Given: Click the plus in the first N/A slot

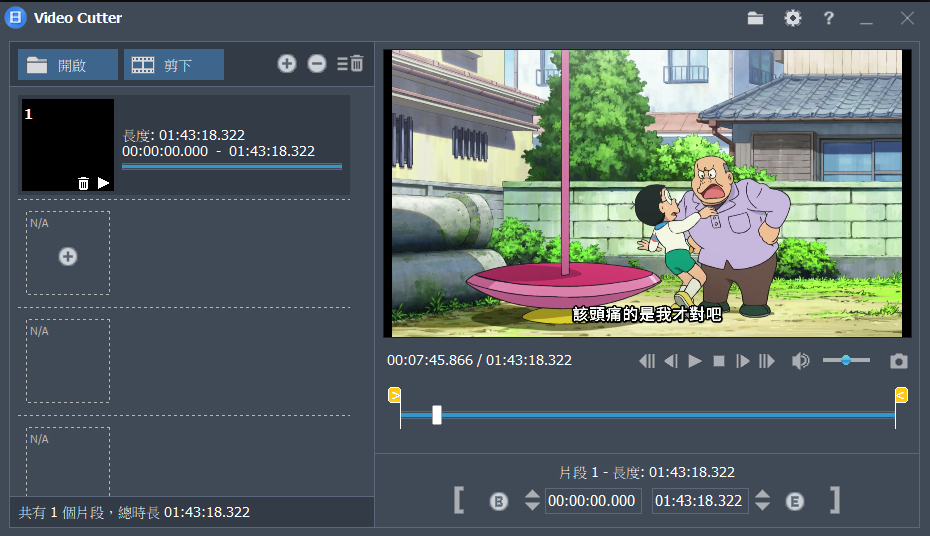Looking at the screenshot, I should point(68,257).
